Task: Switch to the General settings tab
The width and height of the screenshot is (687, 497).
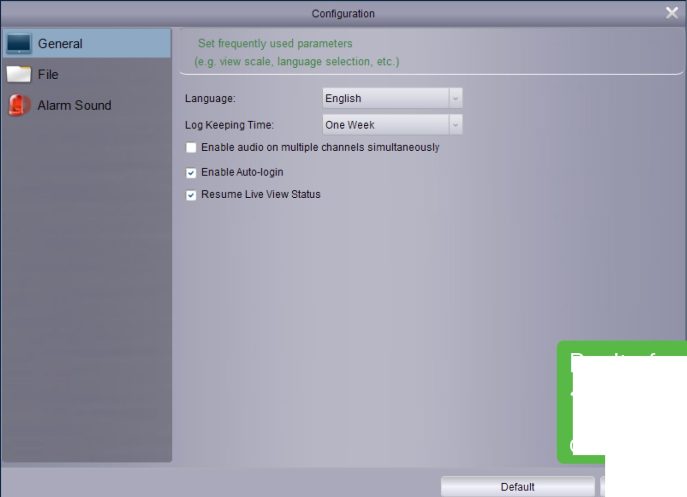Action: point(60,44)
